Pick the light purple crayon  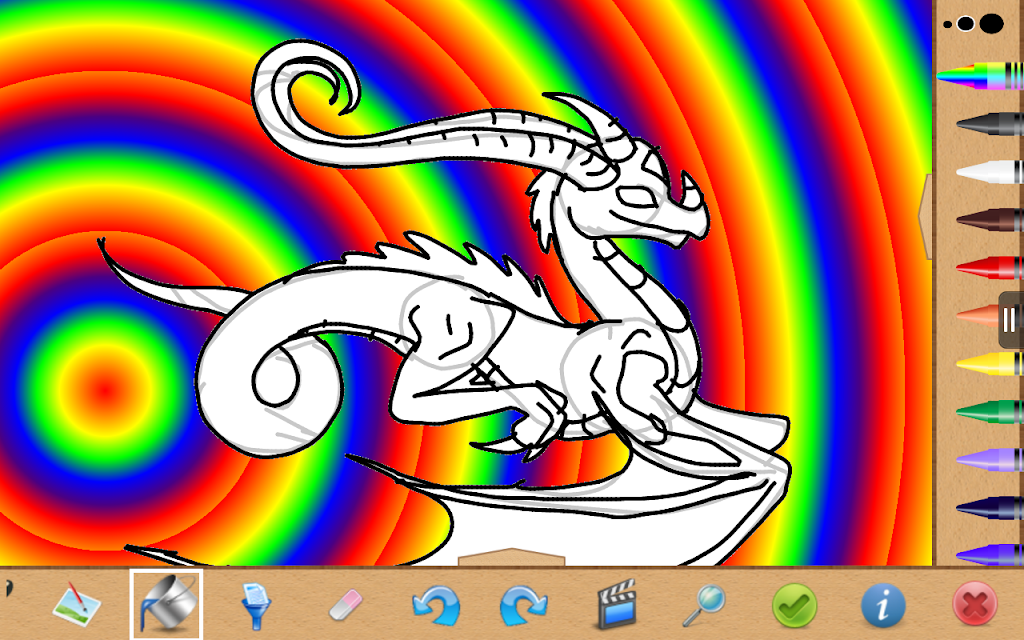pos(990,460)
